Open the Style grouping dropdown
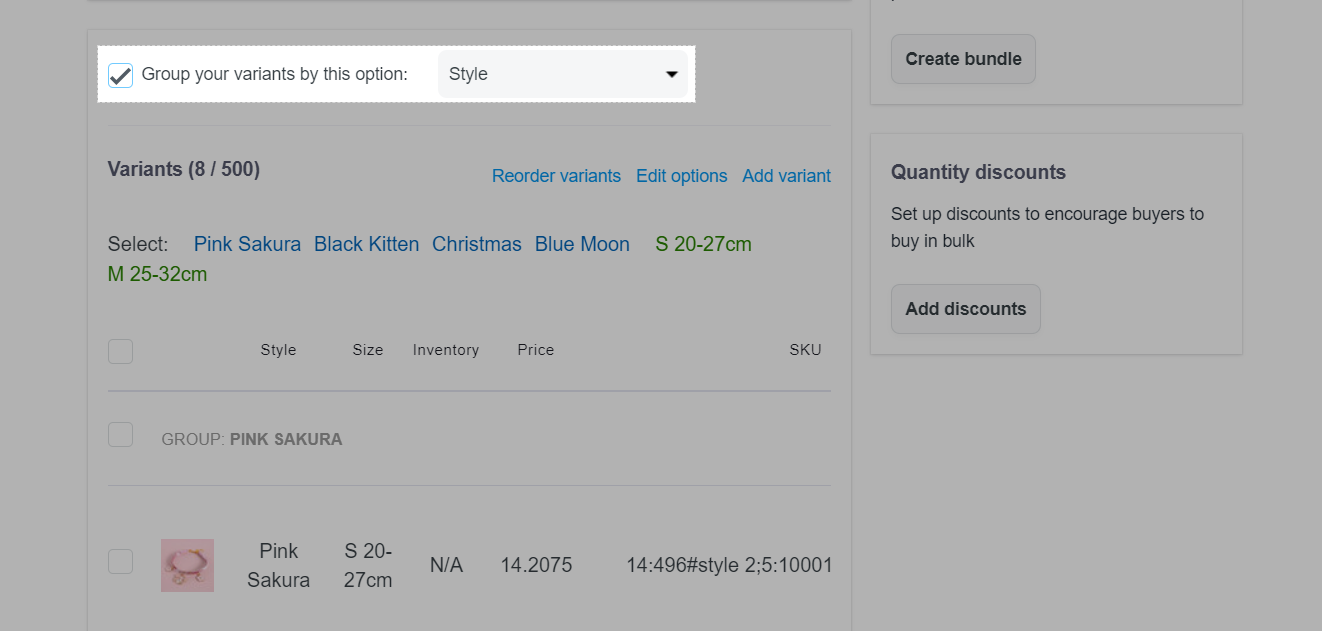Image resolution: width=1322 pixels, height=631 pixels. pyautogui.click(x=562, y=75)
